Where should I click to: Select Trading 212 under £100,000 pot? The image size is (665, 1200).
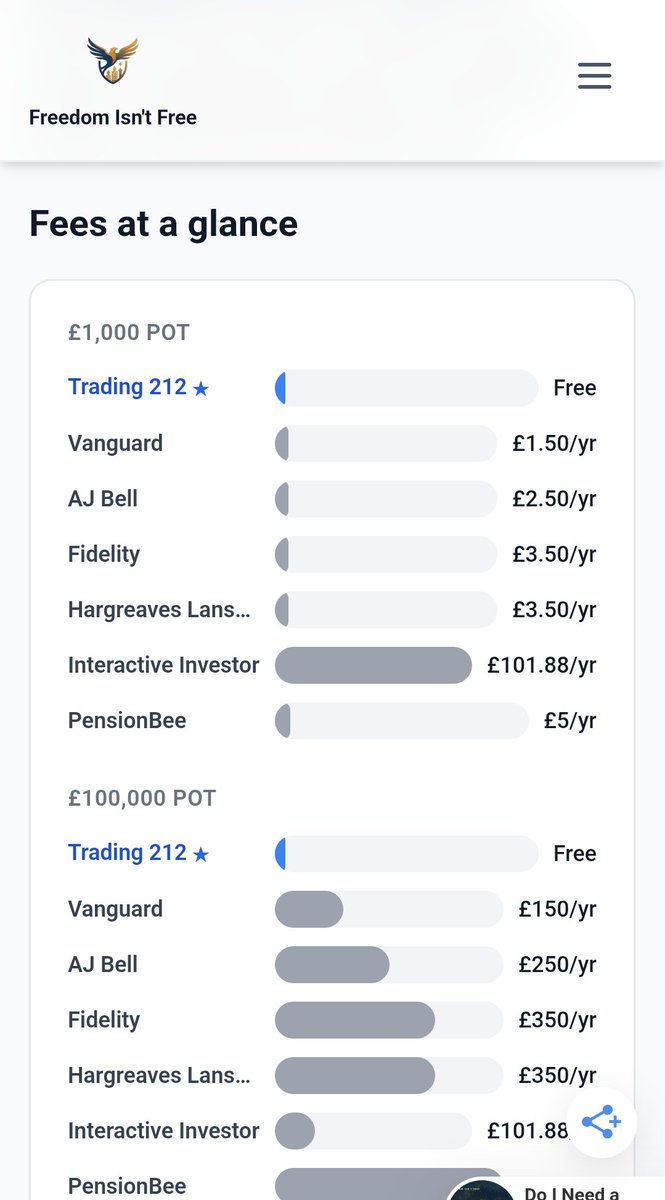pos(127,853)
